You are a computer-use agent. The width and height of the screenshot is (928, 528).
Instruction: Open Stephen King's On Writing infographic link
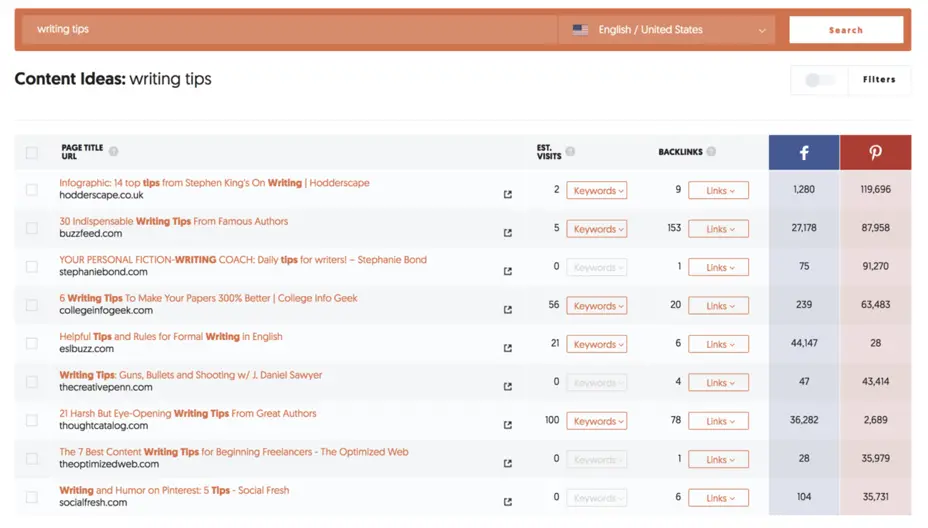click(214, 183)
